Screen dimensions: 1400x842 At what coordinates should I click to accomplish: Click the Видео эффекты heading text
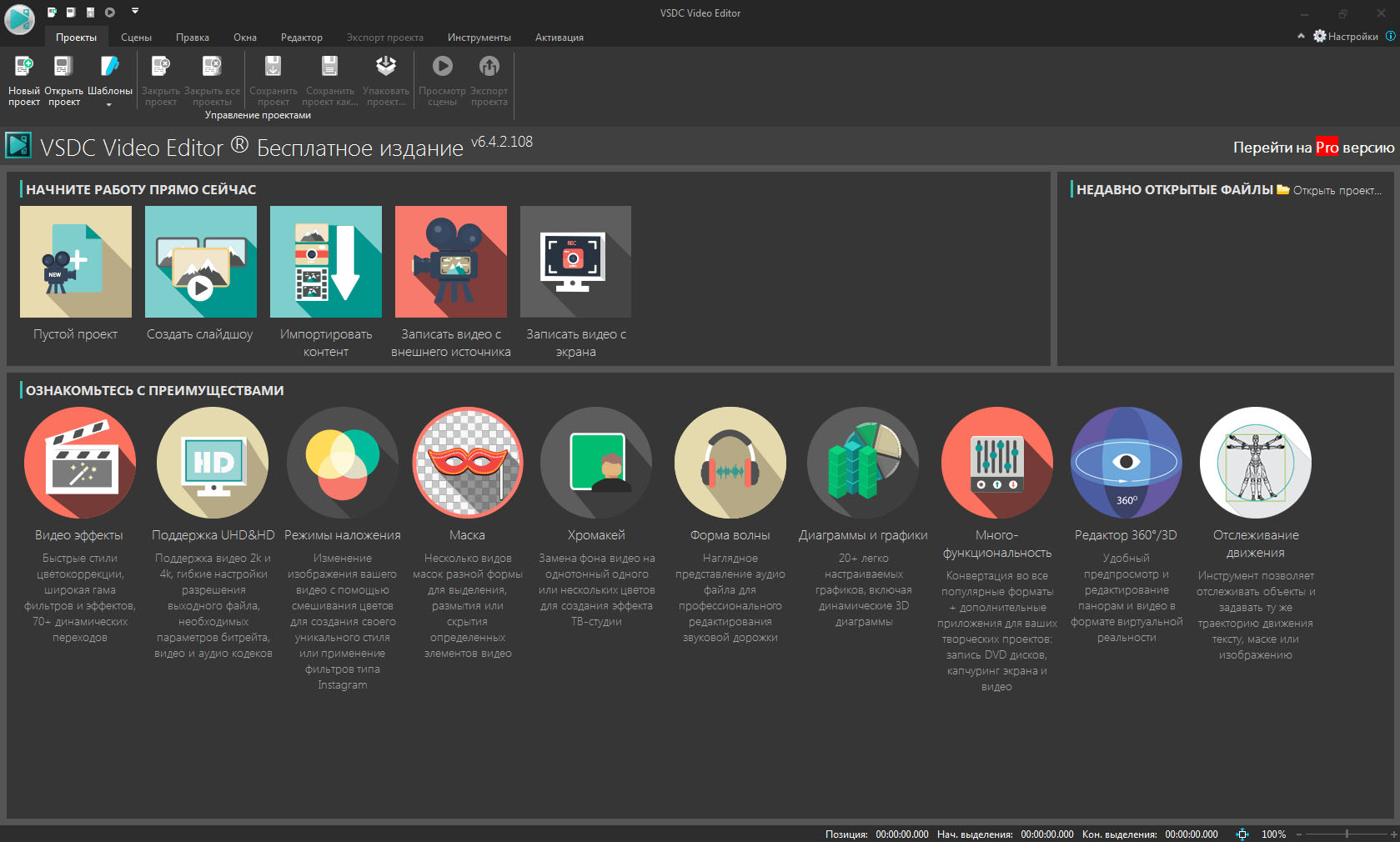tap(79, 535)
